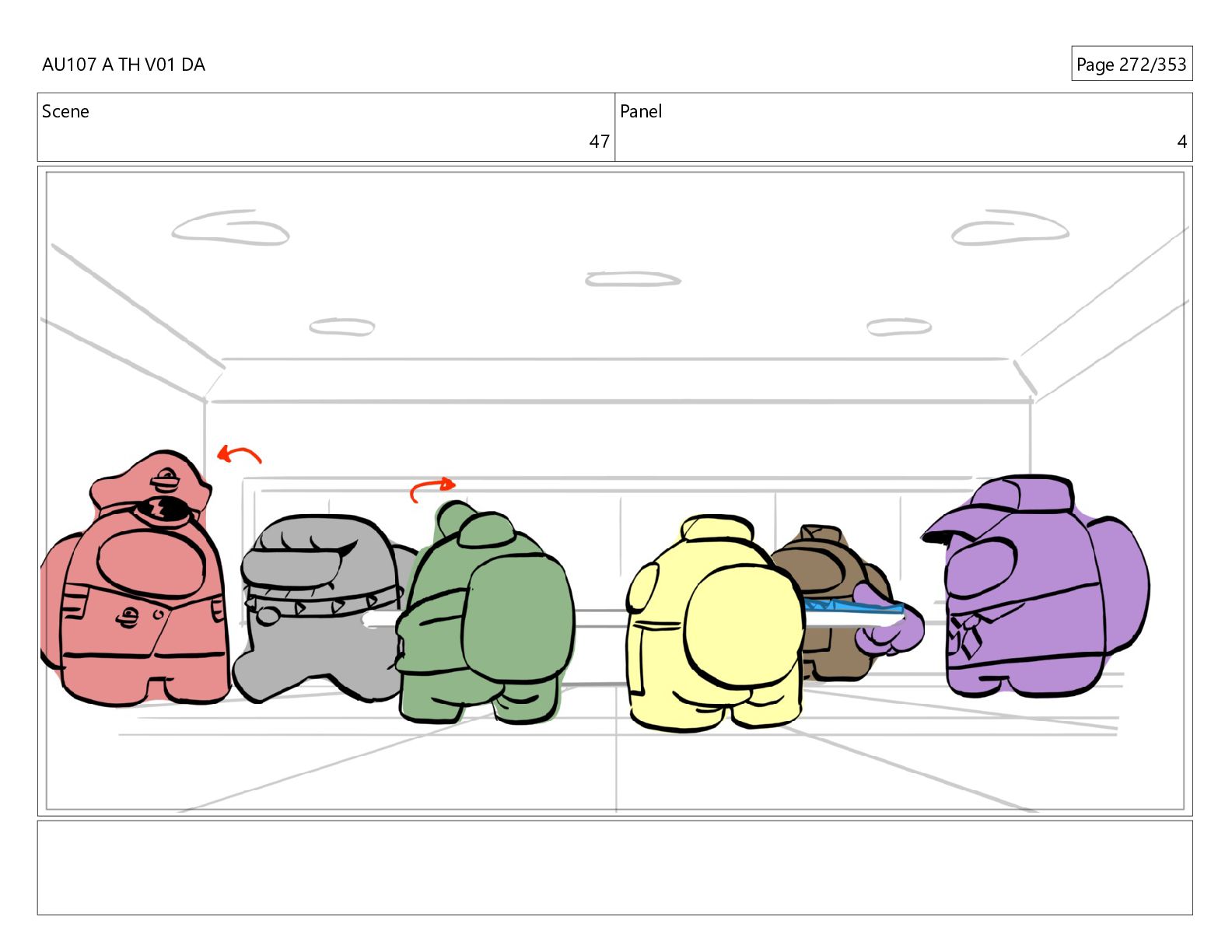Click the 'Scene' label
The height and width of the screenshot is (952, 1232).
point(65,111)
